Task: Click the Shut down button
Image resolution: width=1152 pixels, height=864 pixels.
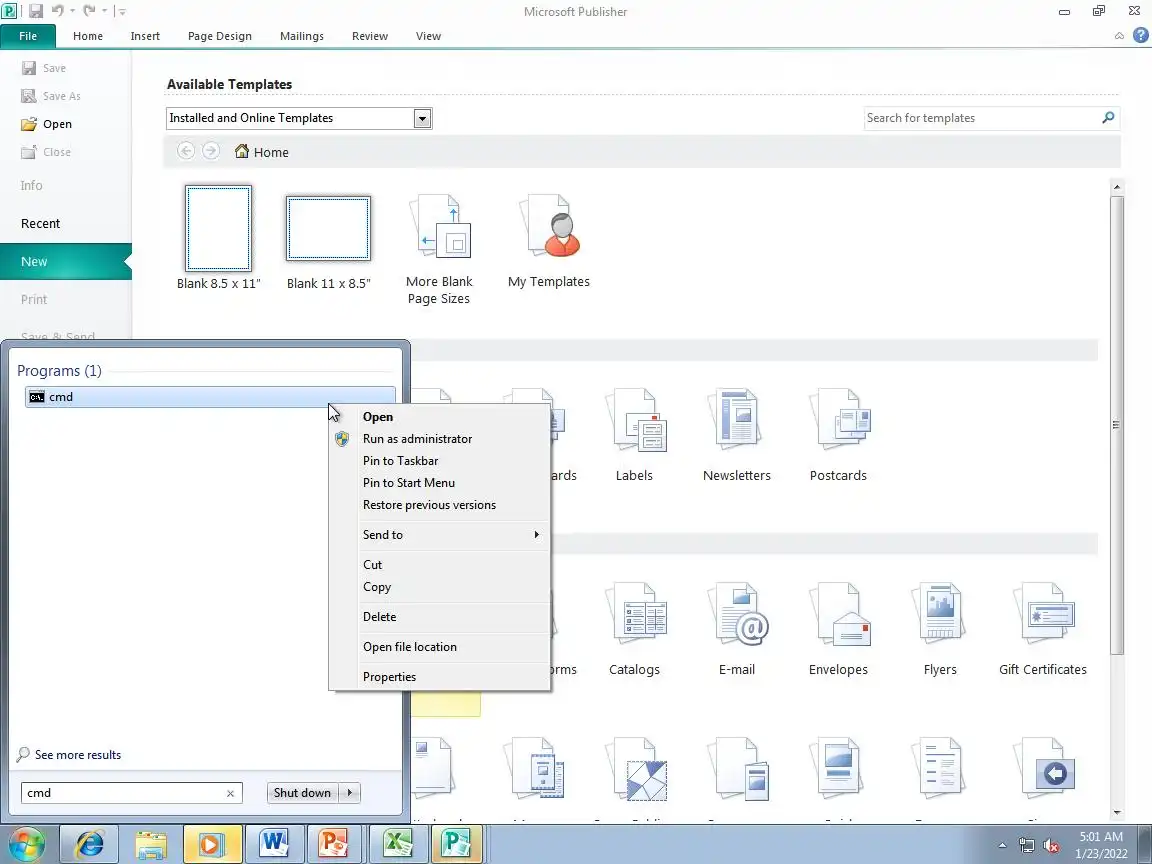Action: pos(302,793)
